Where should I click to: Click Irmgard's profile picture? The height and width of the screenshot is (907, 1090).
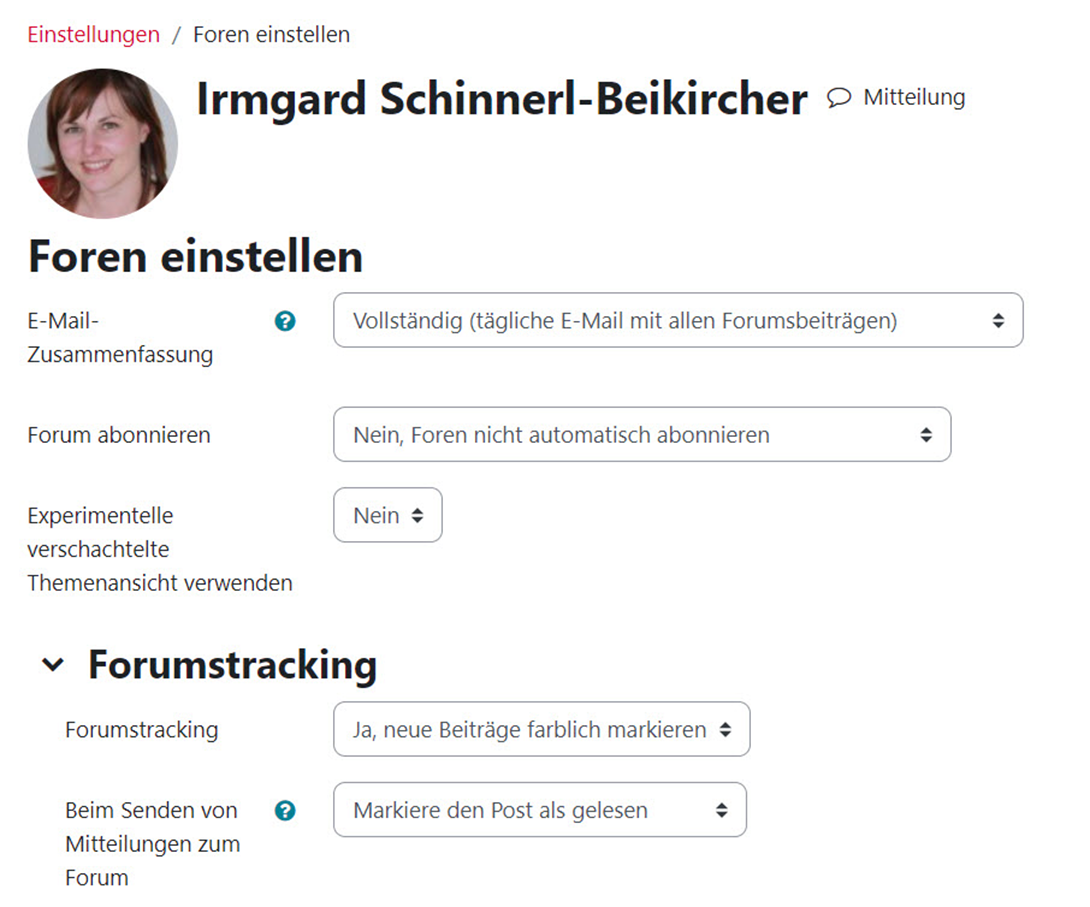[x=102, y=143]
